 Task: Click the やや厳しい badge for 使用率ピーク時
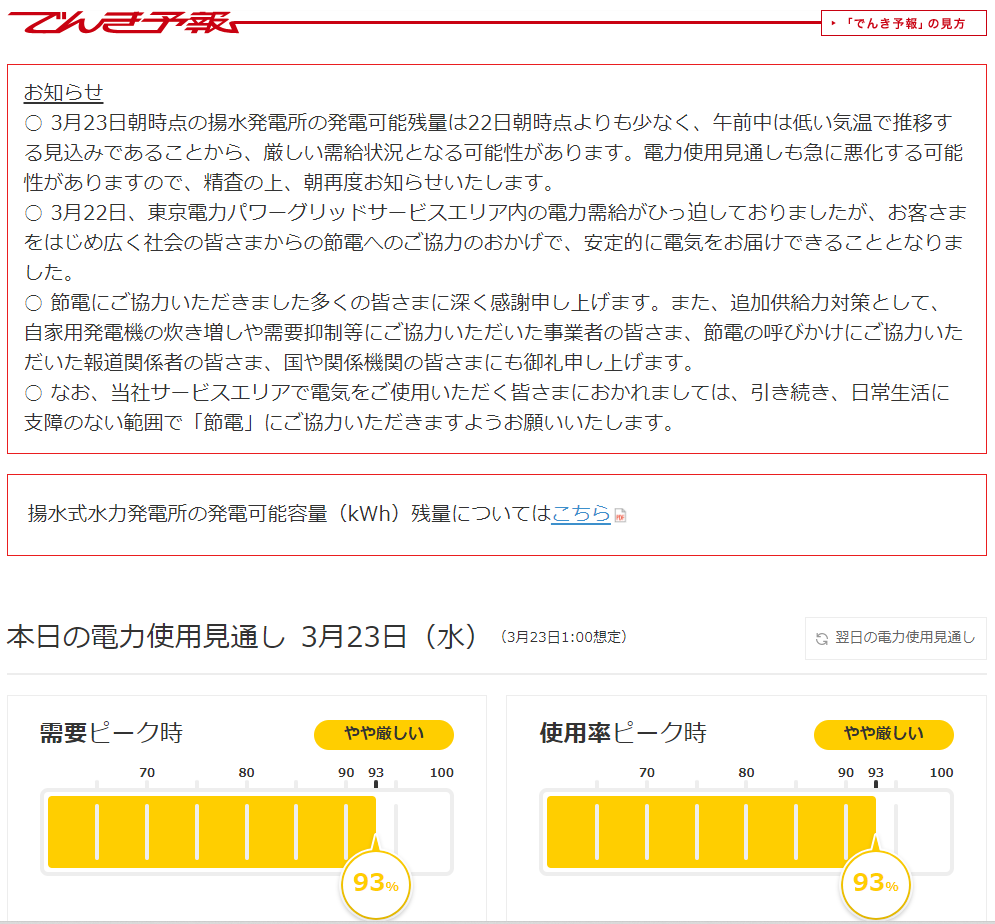(884, 734)
